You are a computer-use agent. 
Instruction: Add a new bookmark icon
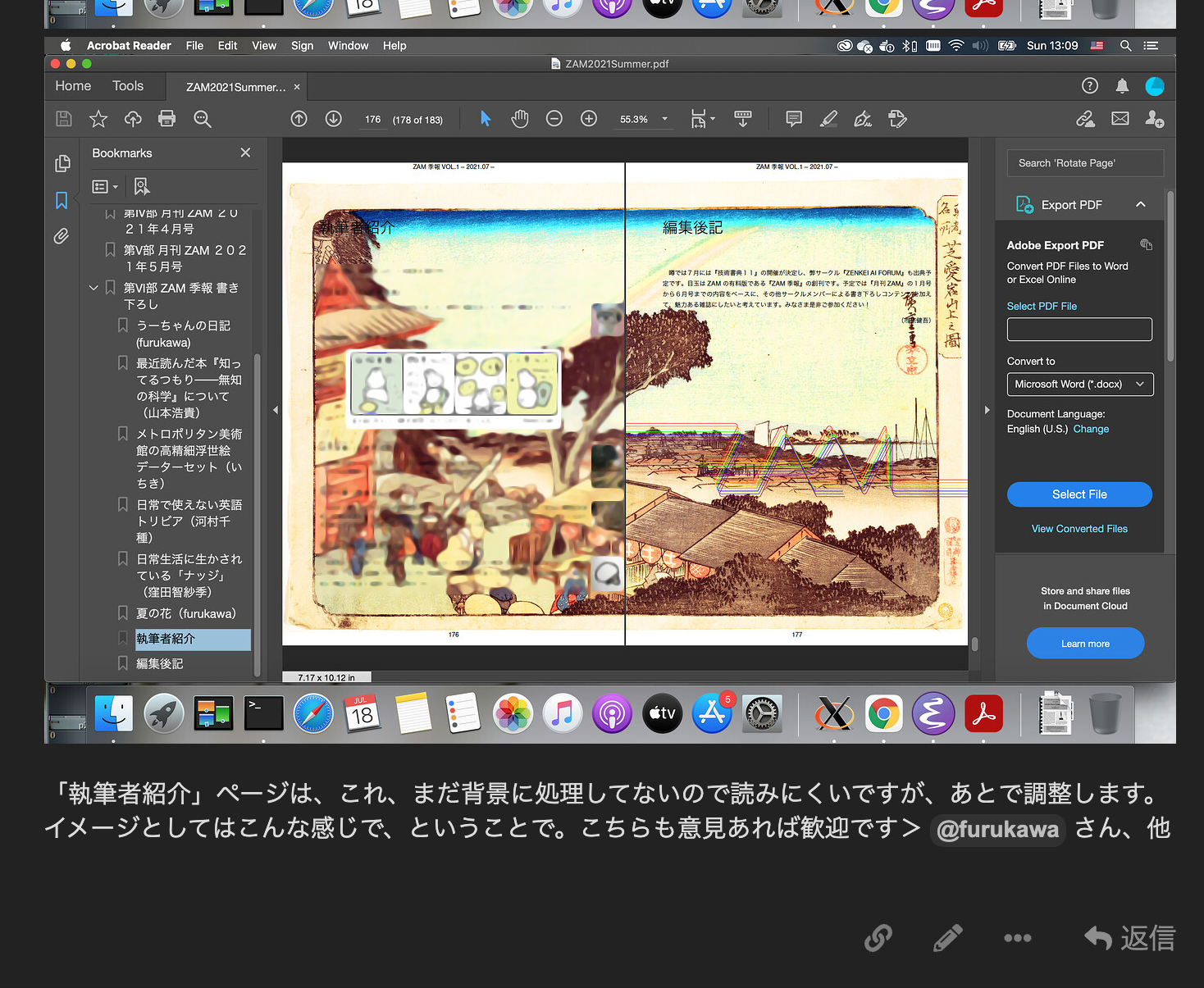click(142, 187)
